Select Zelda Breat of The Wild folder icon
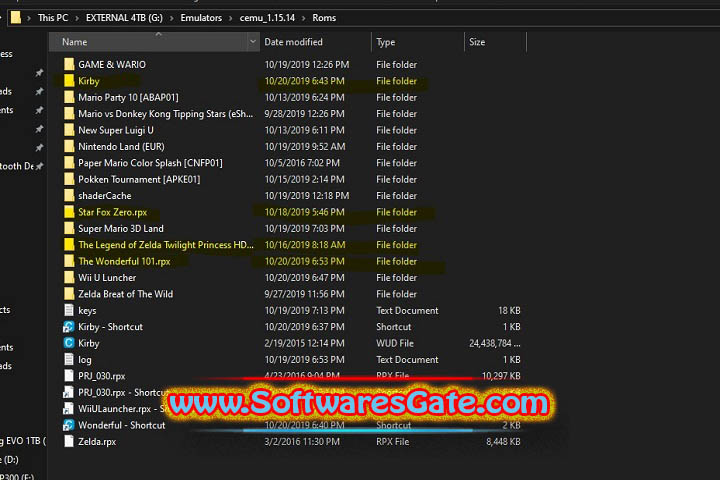Screen dimensions: 720x480 (x=69, y=294)
